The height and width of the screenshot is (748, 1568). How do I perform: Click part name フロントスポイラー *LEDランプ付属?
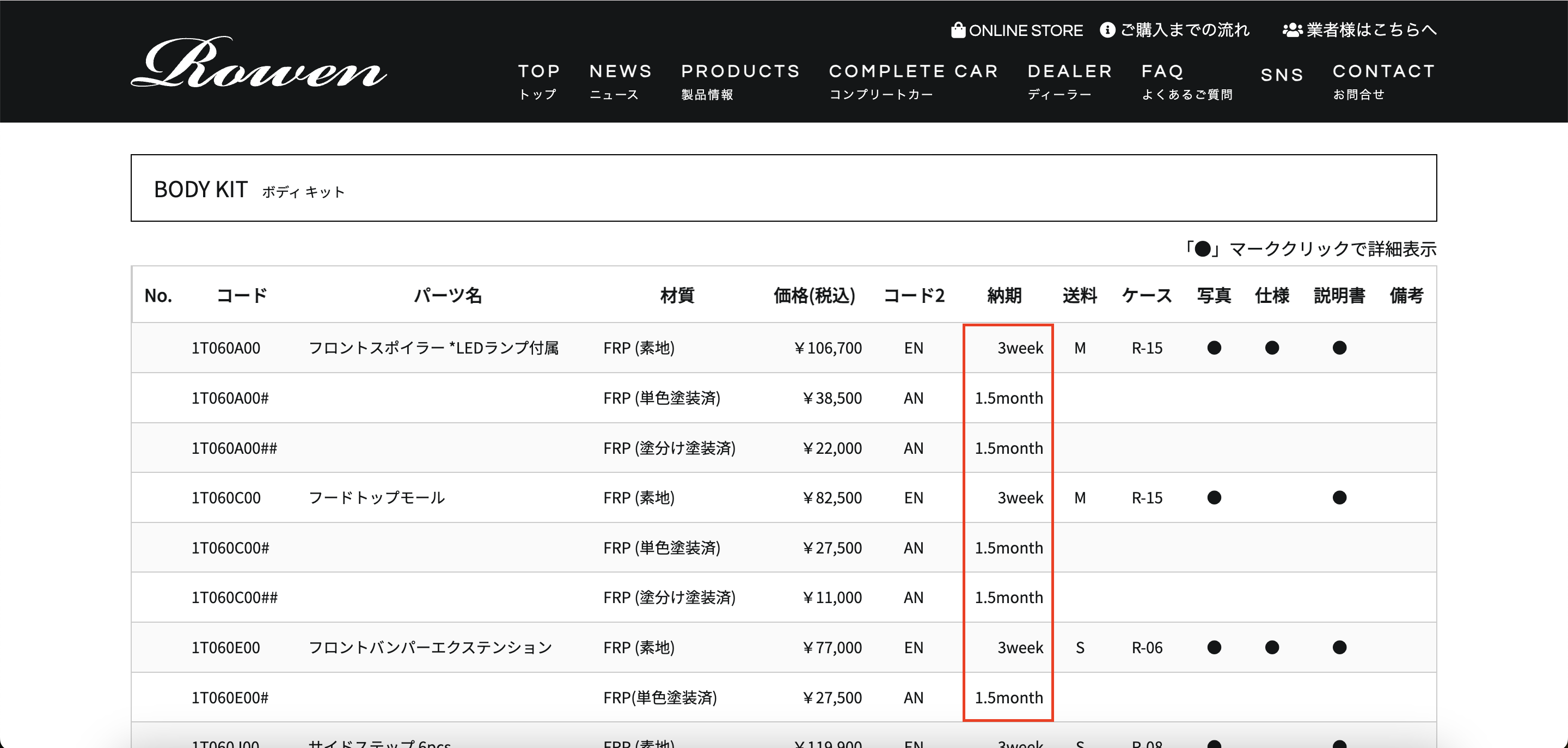pos(433,348)
